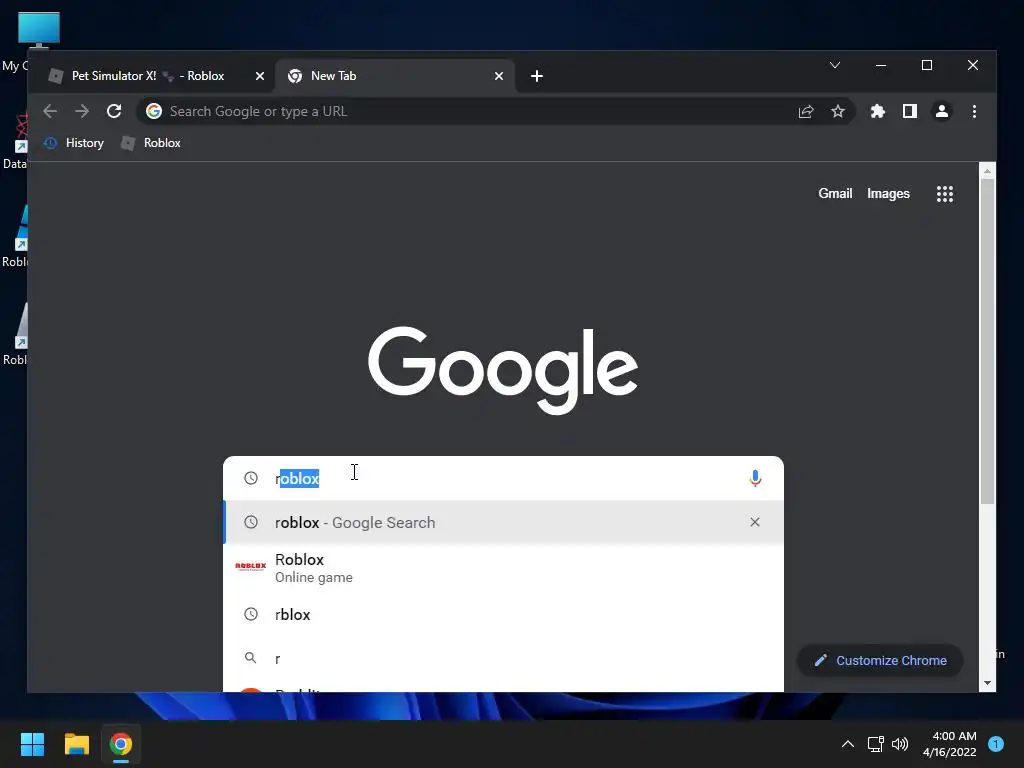The height and width of the screenshot is (768, 1024).
Task: Click in the Google search box text
Action: pyautogui.click(x=503, y=479)
